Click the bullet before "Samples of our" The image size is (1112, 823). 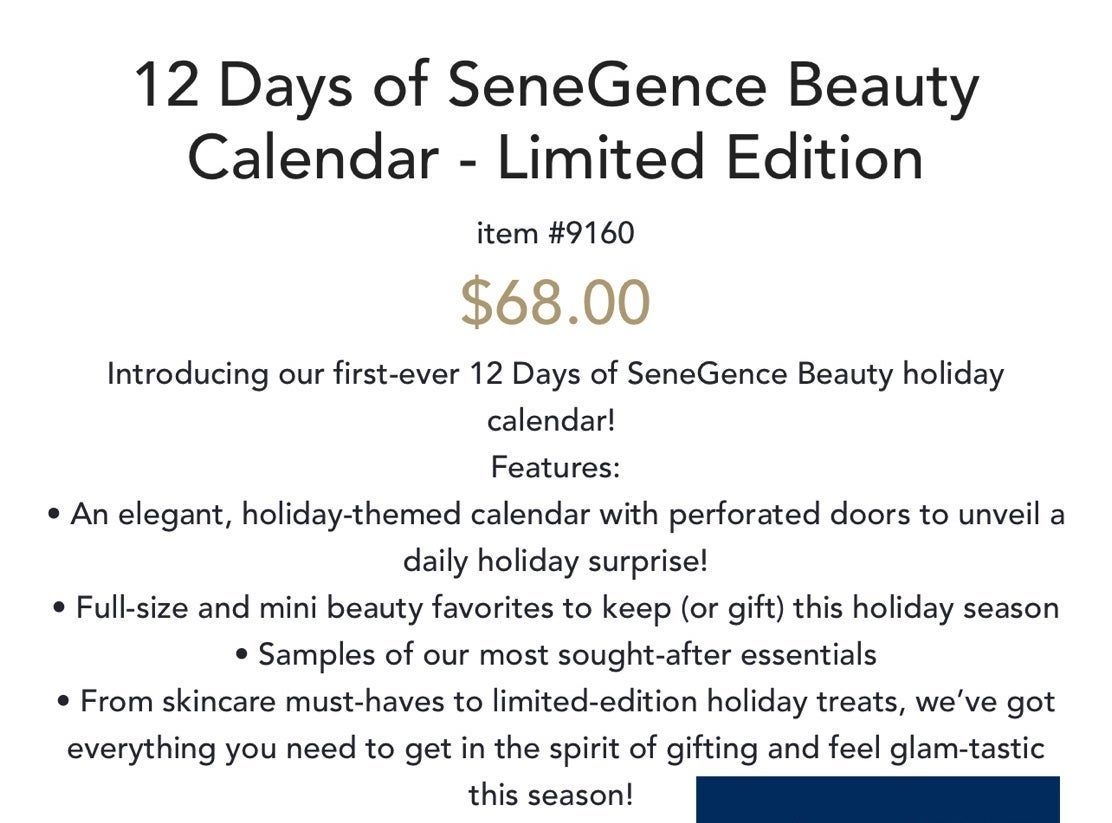[242, 655]
